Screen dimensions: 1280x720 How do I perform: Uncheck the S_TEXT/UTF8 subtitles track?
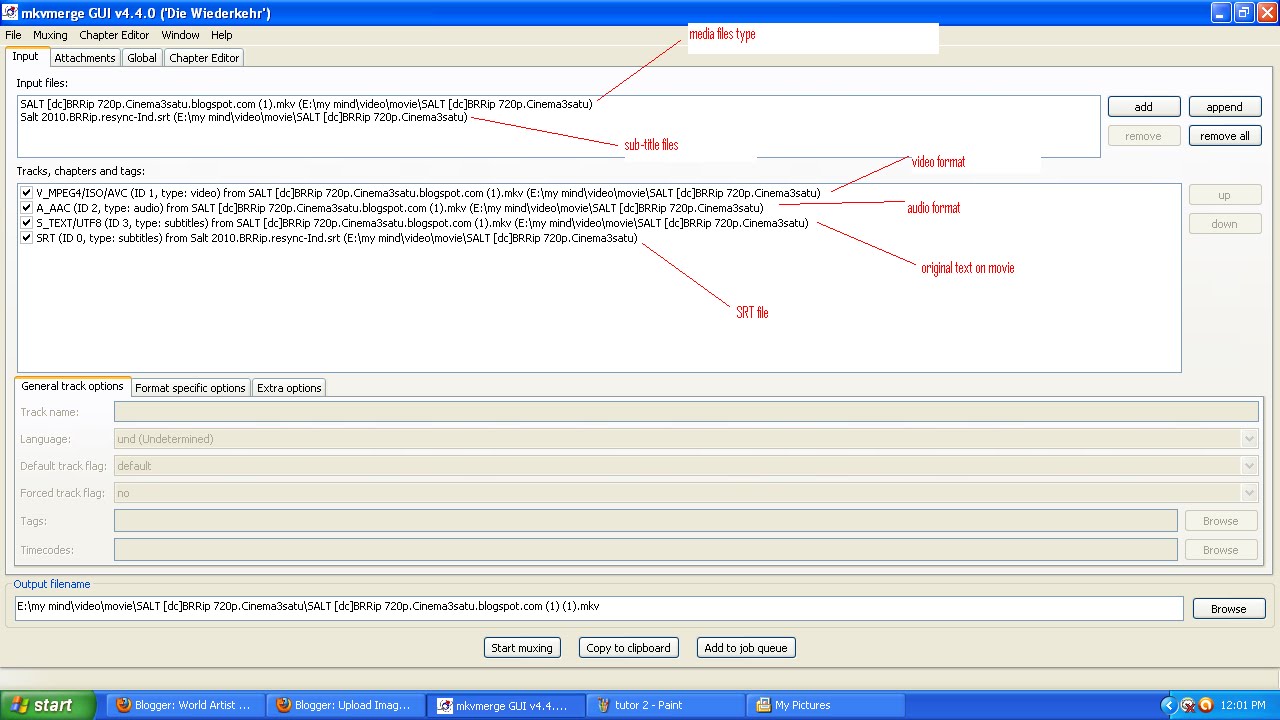(27, 223)
